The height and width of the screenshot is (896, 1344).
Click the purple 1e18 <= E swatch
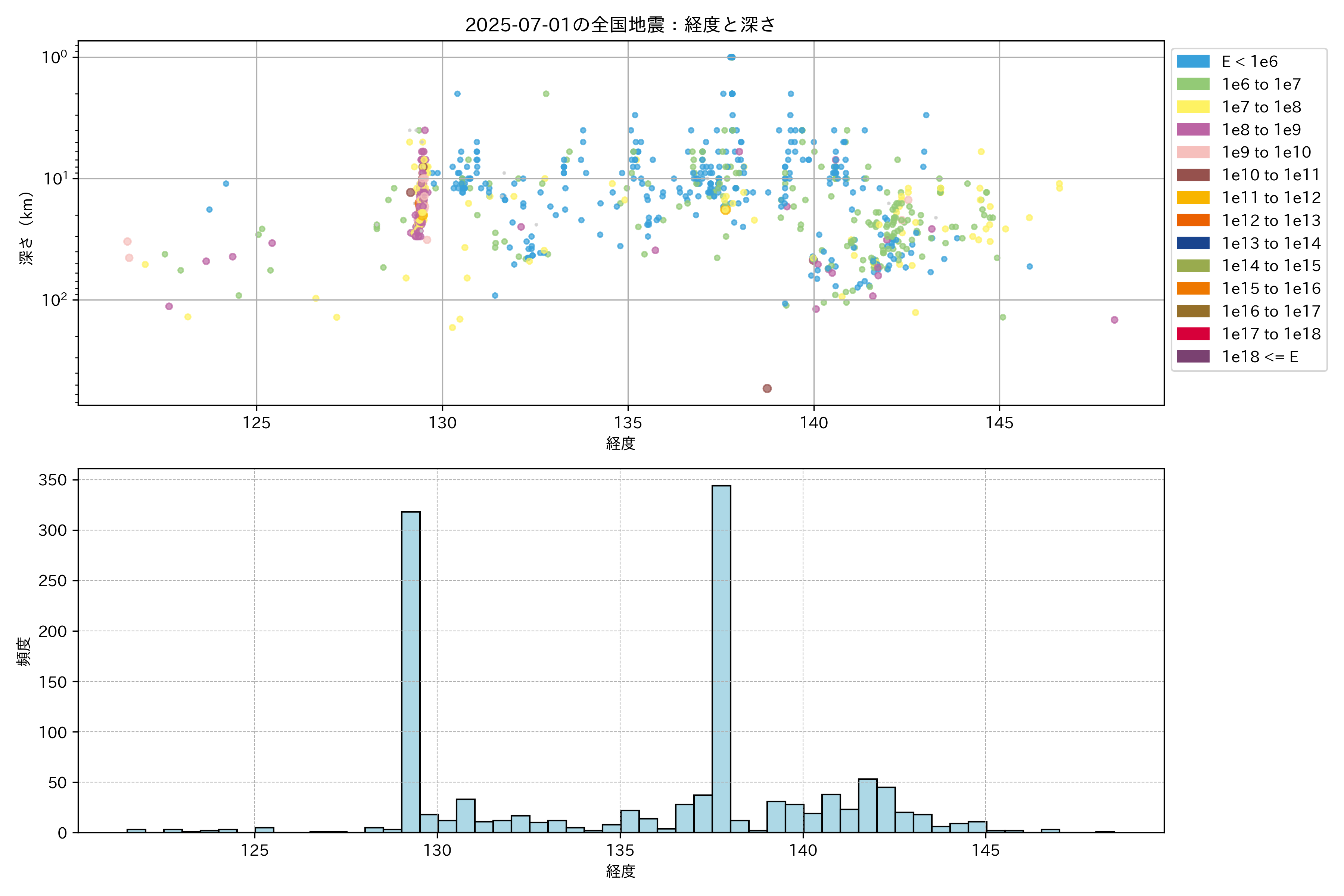(x=1193, y=357)
